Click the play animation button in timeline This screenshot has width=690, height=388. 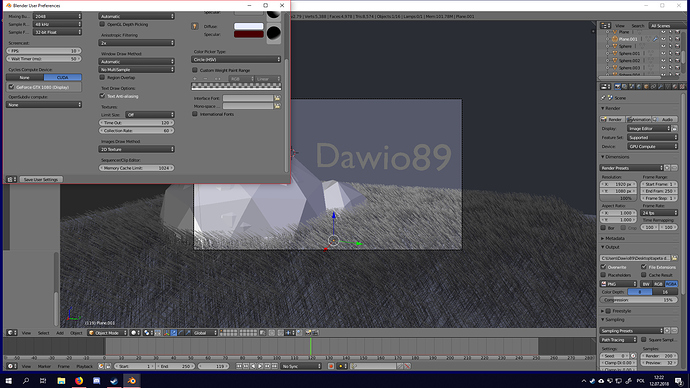coord(260,366)
